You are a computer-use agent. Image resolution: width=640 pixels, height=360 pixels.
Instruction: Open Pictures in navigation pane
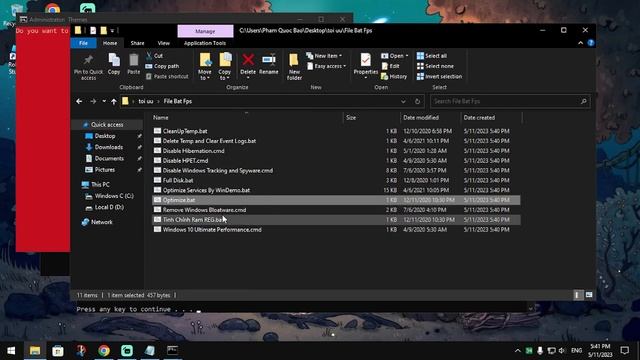[x=104, y=169]
